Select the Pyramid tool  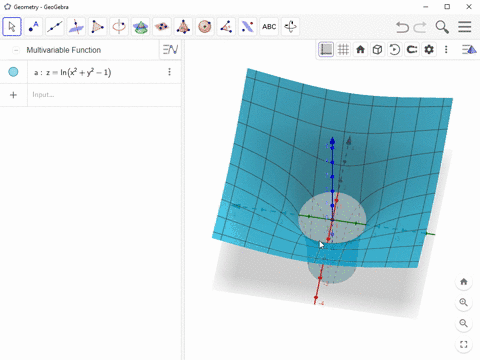(183, 27)
